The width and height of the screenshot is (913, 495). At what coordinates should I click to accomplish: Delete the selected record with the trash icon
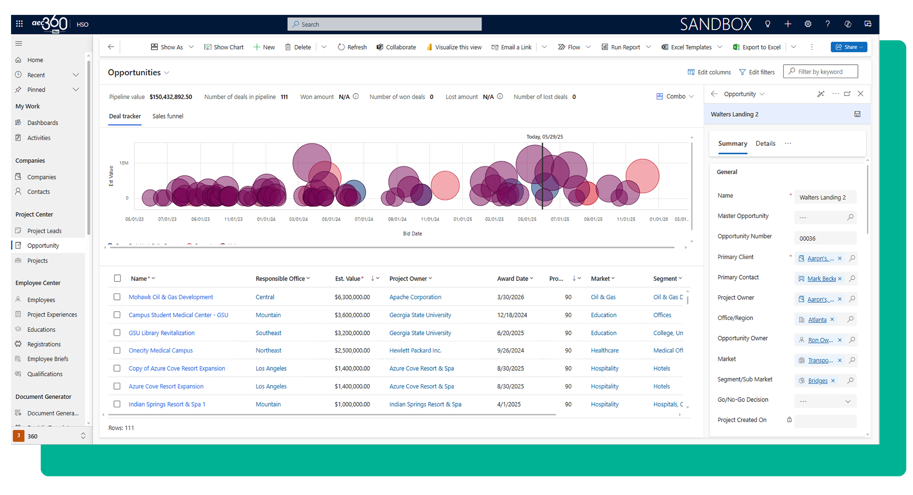(288, 47)
